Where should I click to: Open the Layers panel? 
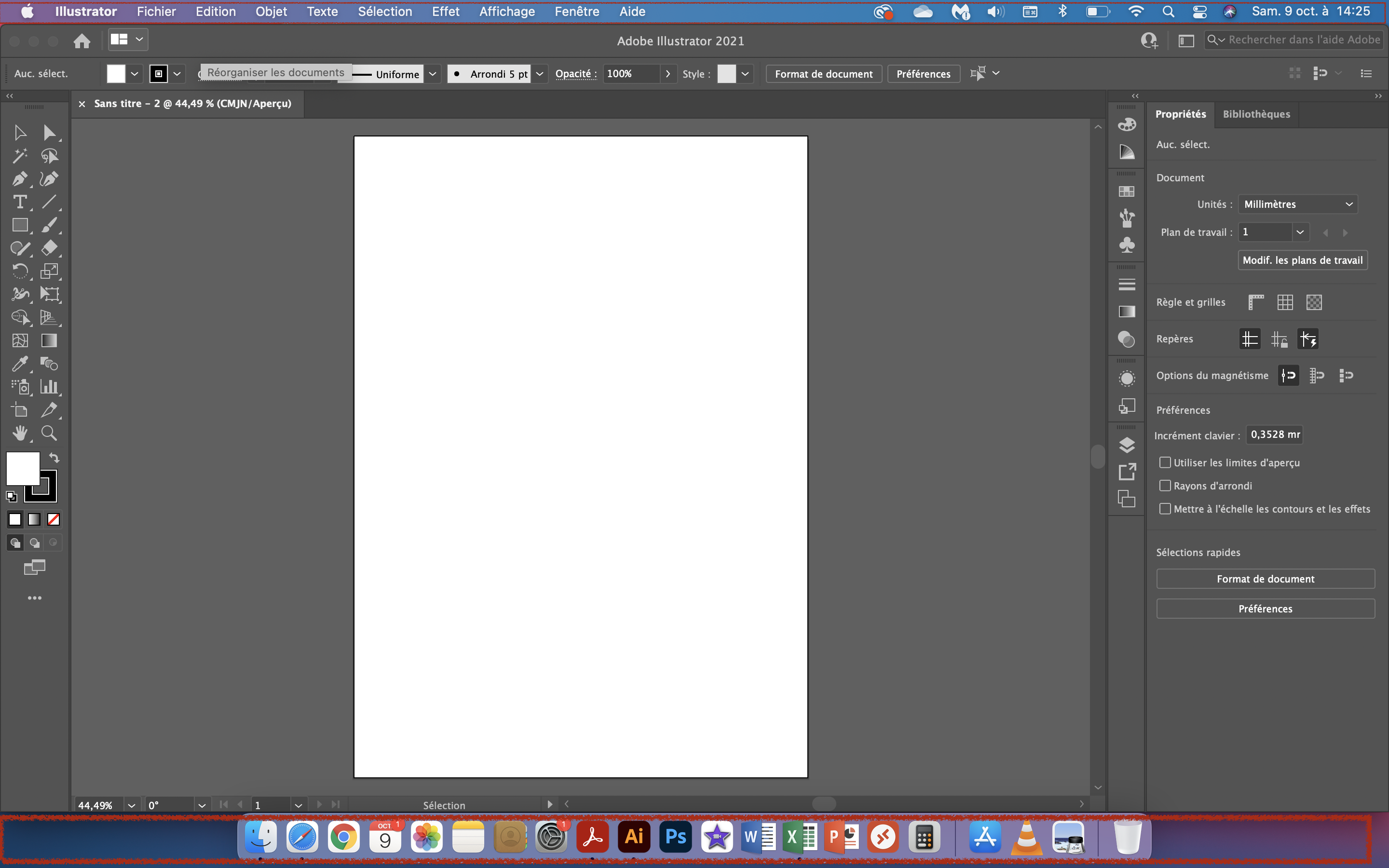(1127, 445)
